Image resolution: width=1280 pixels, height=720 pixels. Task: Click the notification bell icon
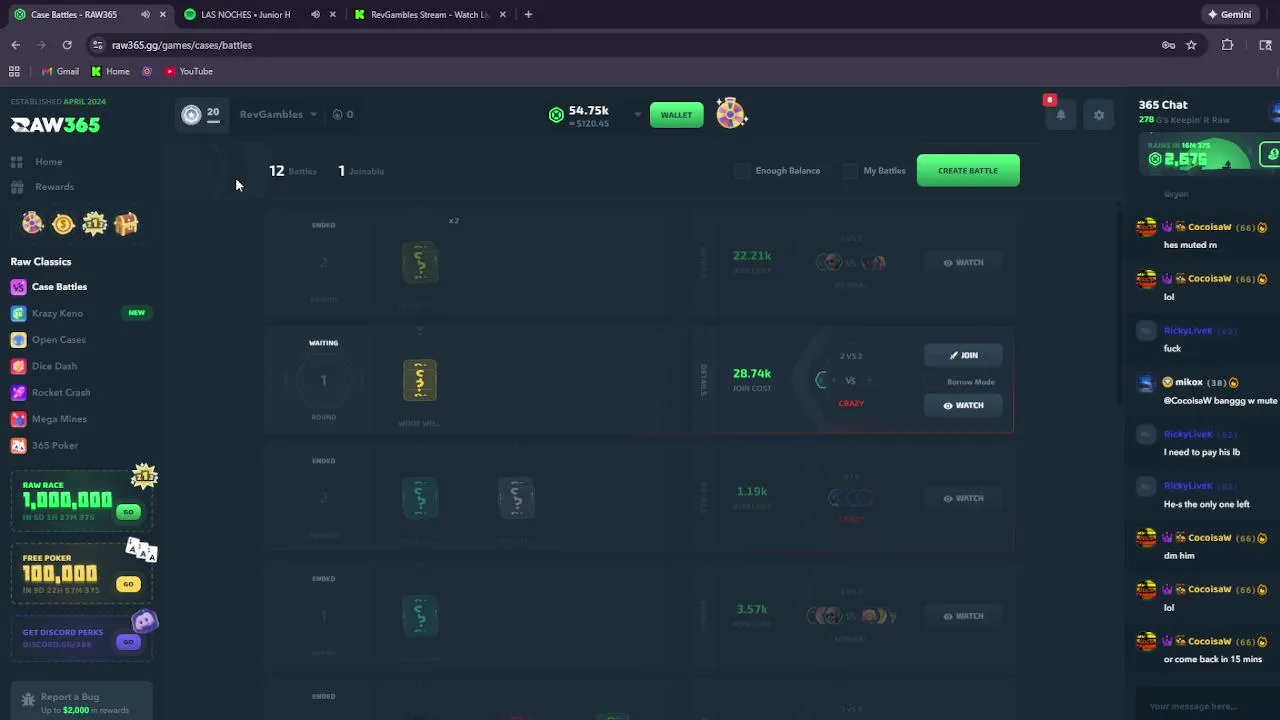[1061, 115]
